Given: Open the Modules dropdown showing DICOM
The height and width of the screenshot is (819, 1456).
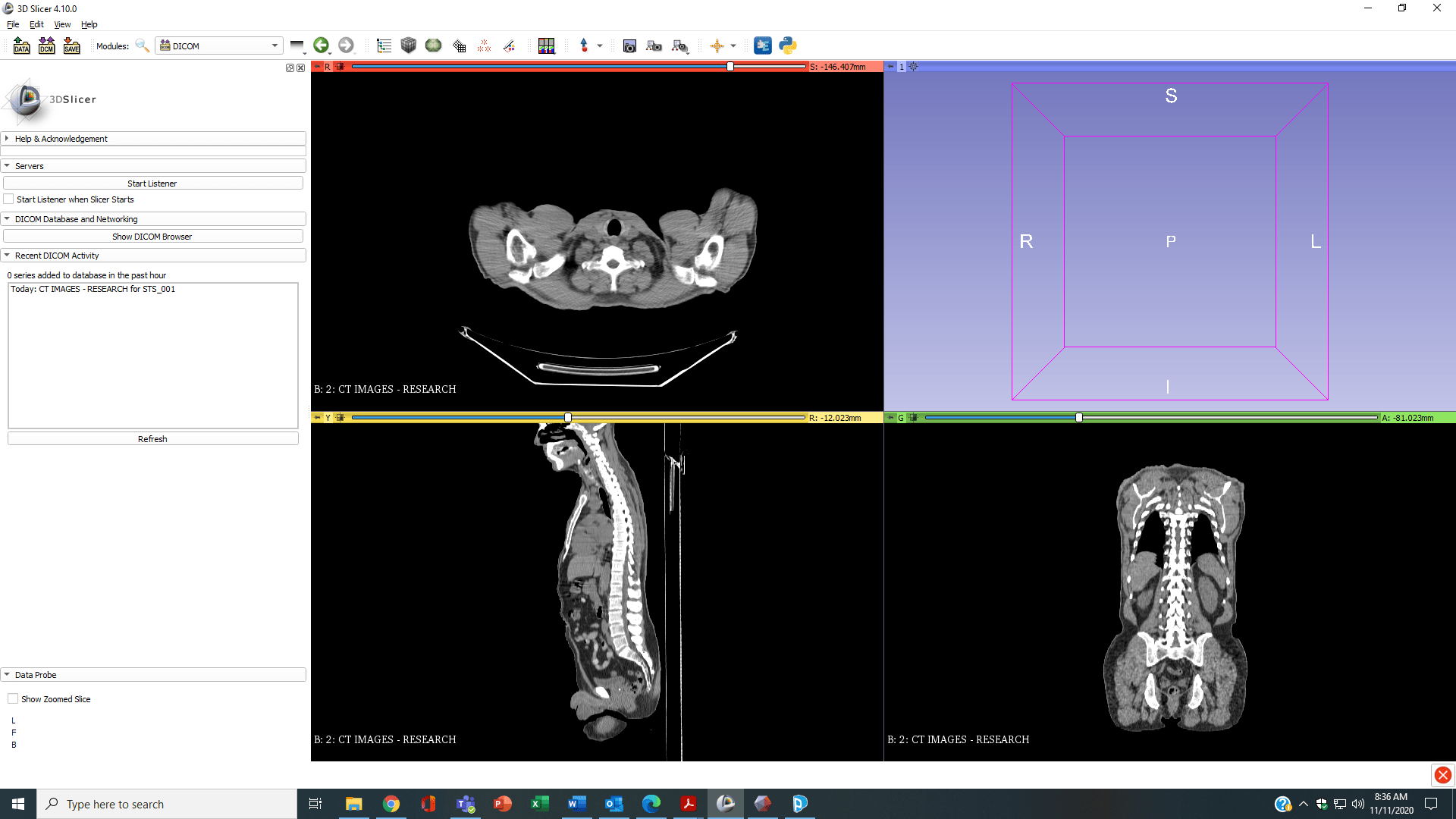Looking at the screenshot, I should point(219,46).
